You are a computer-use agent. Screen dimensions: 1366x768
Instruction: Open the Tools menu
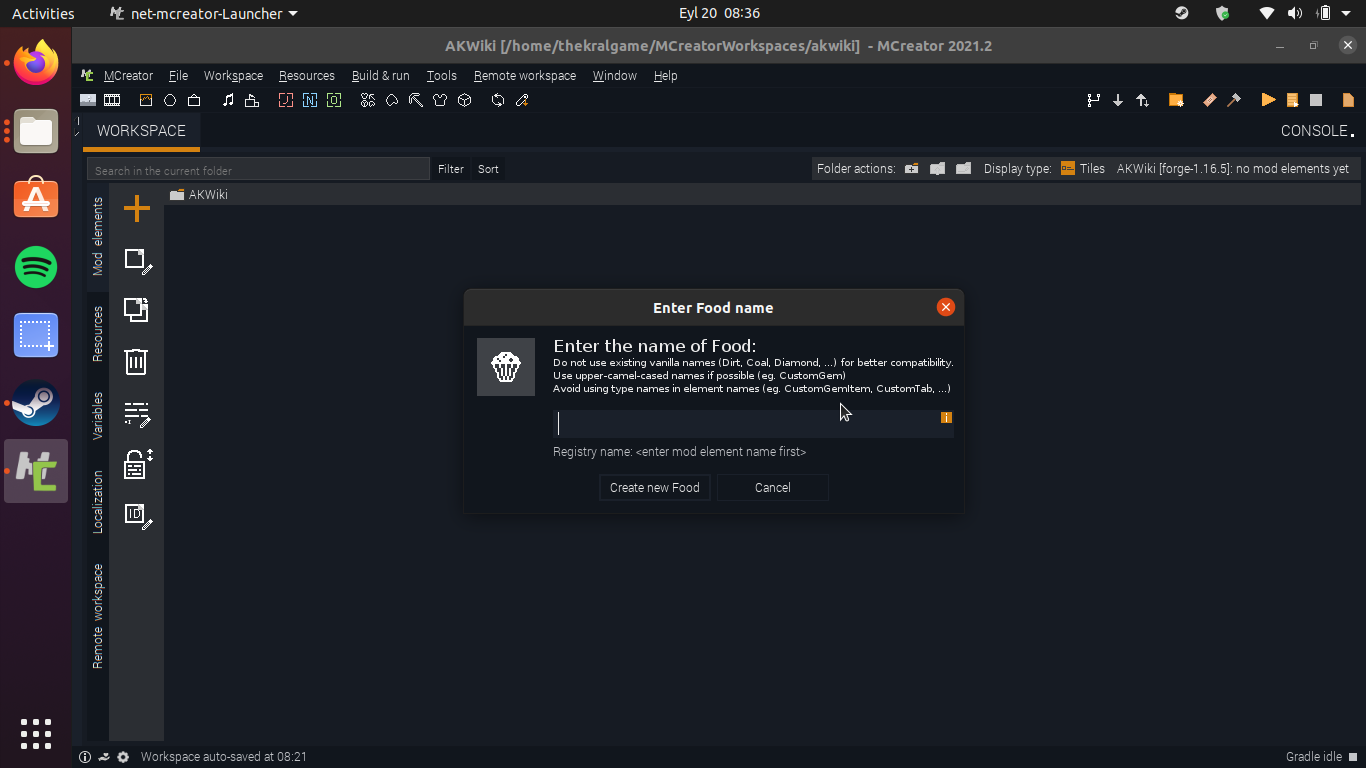point(441,76)
